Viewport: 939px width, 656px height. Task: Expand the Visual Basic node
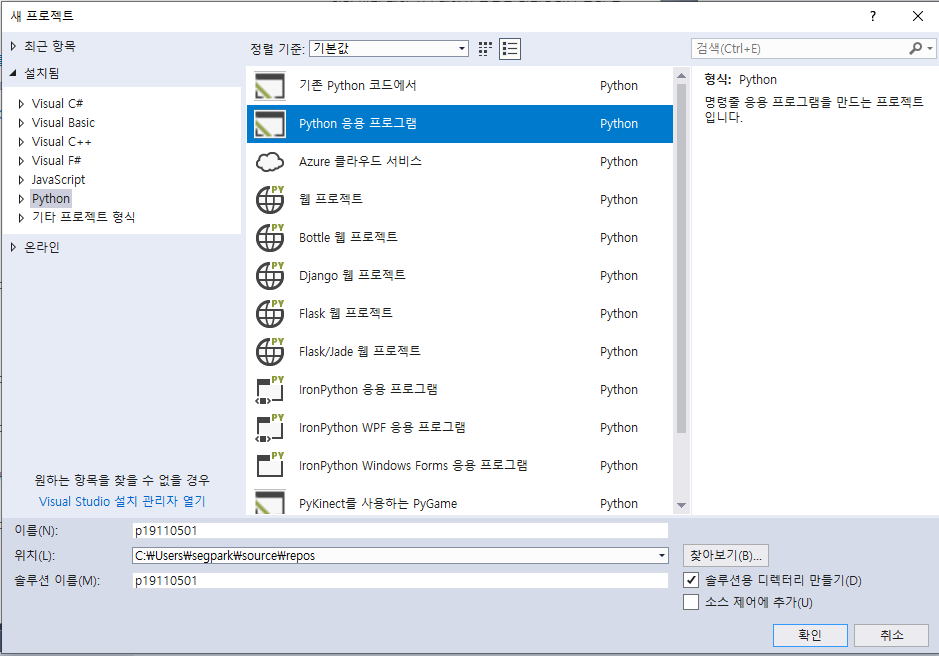tap(21, 123)
